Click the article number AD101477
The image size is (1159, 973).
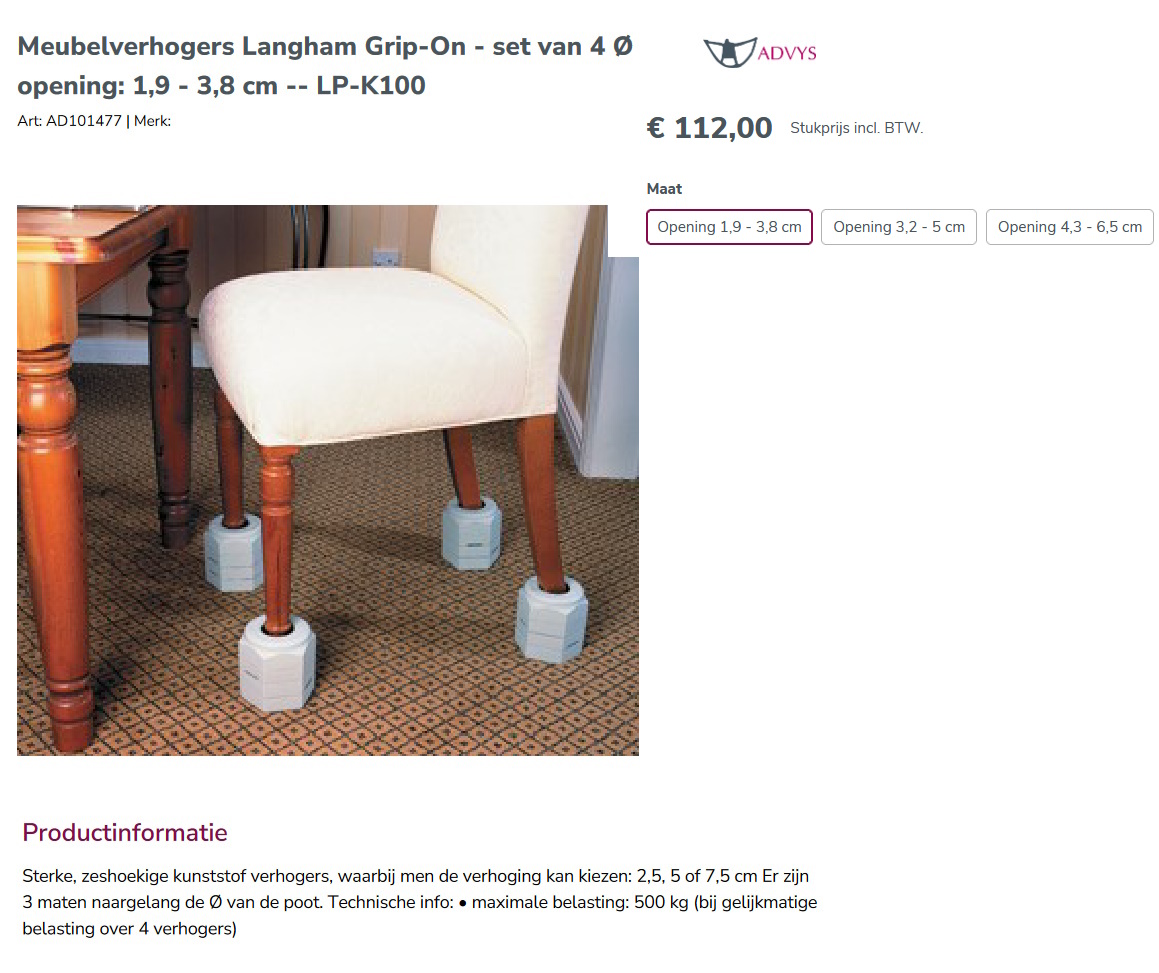pos(84,121)
